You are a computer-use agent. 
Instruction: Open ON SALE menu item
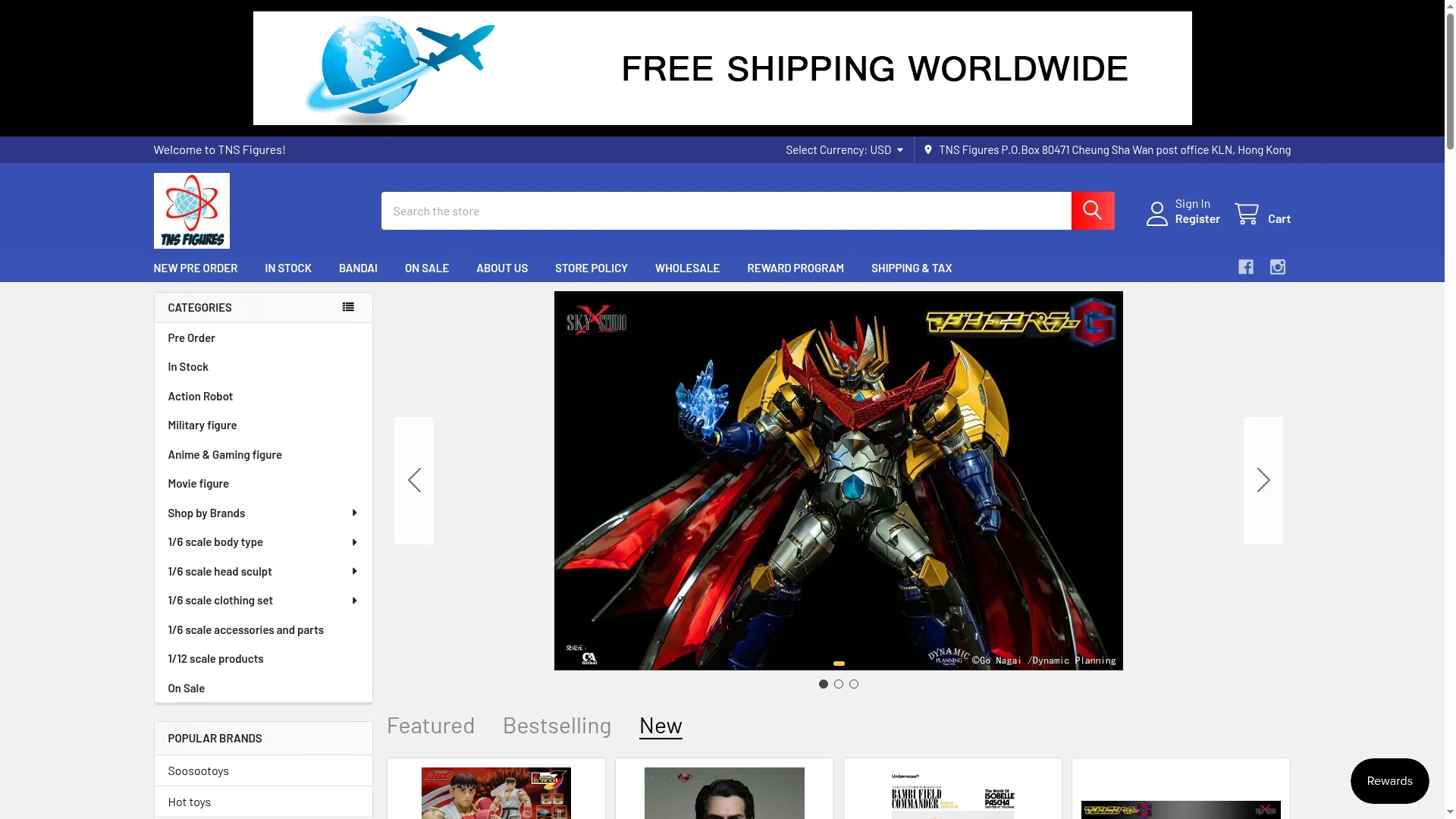tap(427, 268)
